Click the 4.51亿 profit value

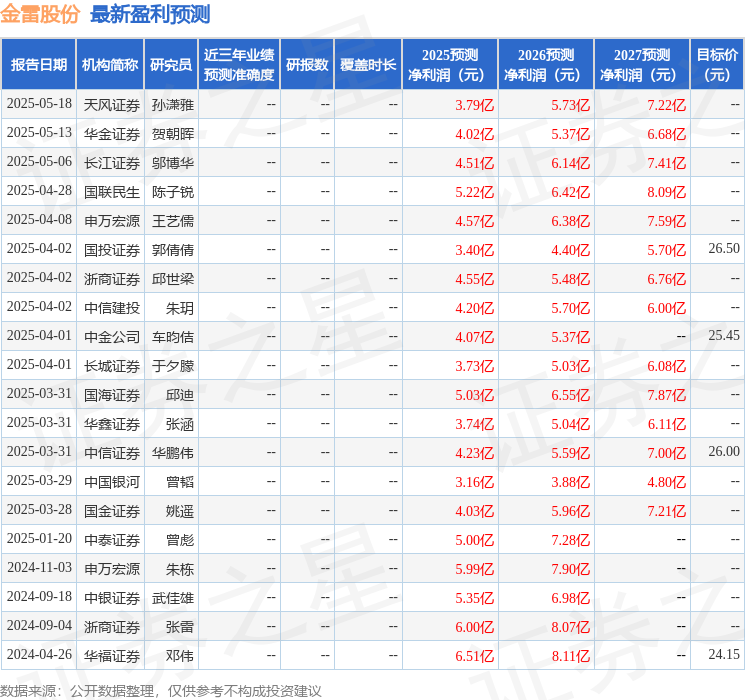click(474, 163)
